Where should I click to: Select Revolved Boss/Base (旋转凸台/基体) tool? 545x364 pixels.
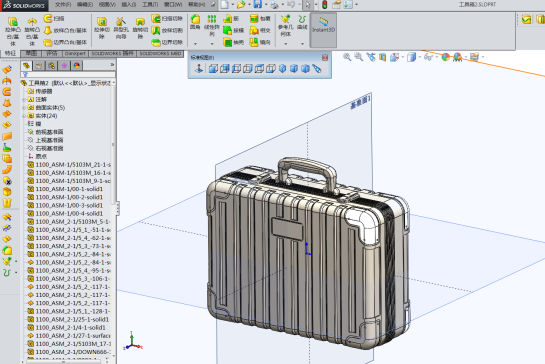[32, 31]
